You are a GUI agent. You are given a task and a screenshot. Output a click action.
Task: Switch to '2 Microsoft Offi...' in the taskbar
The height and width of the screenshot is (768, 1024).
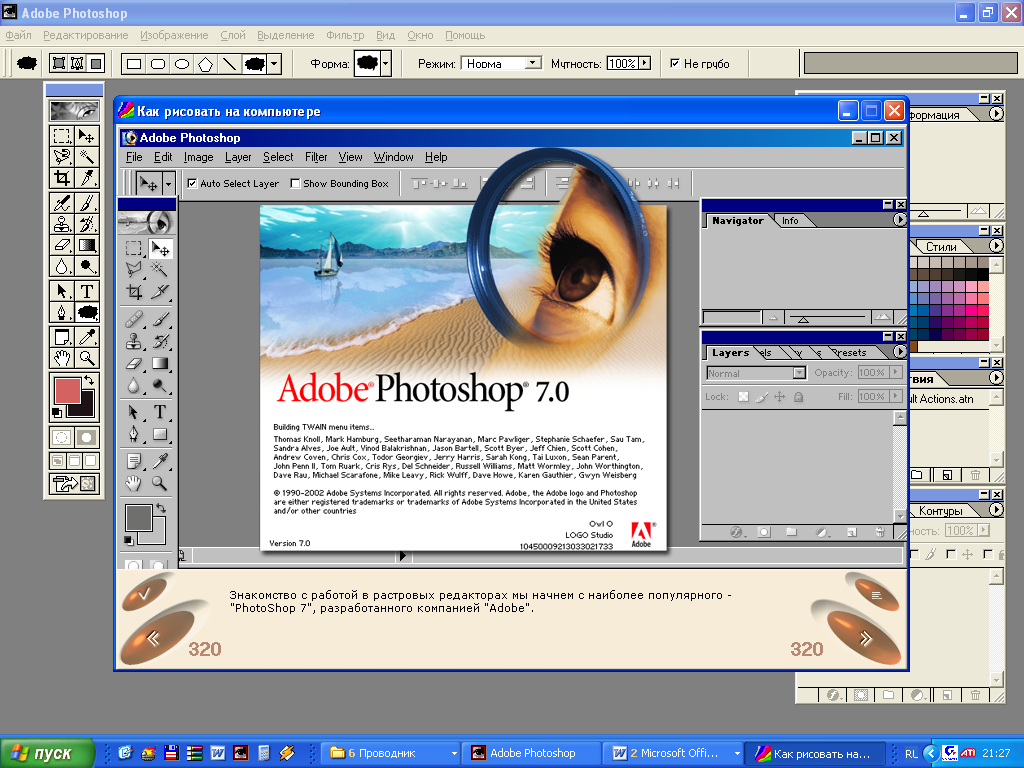click(x=673, y=753)
